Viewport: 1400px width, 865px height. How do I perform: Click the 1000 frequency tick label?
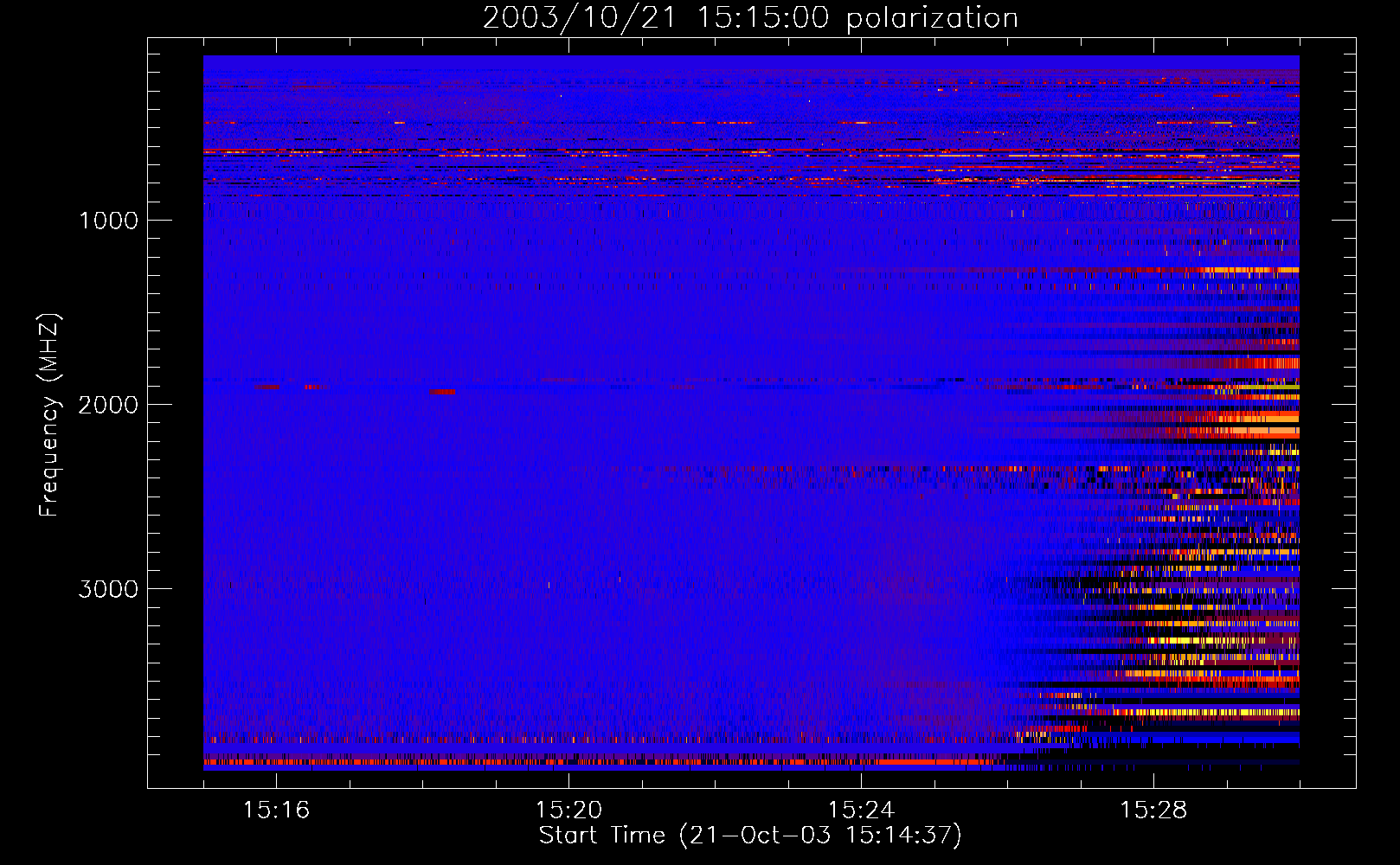pos(108,221)
